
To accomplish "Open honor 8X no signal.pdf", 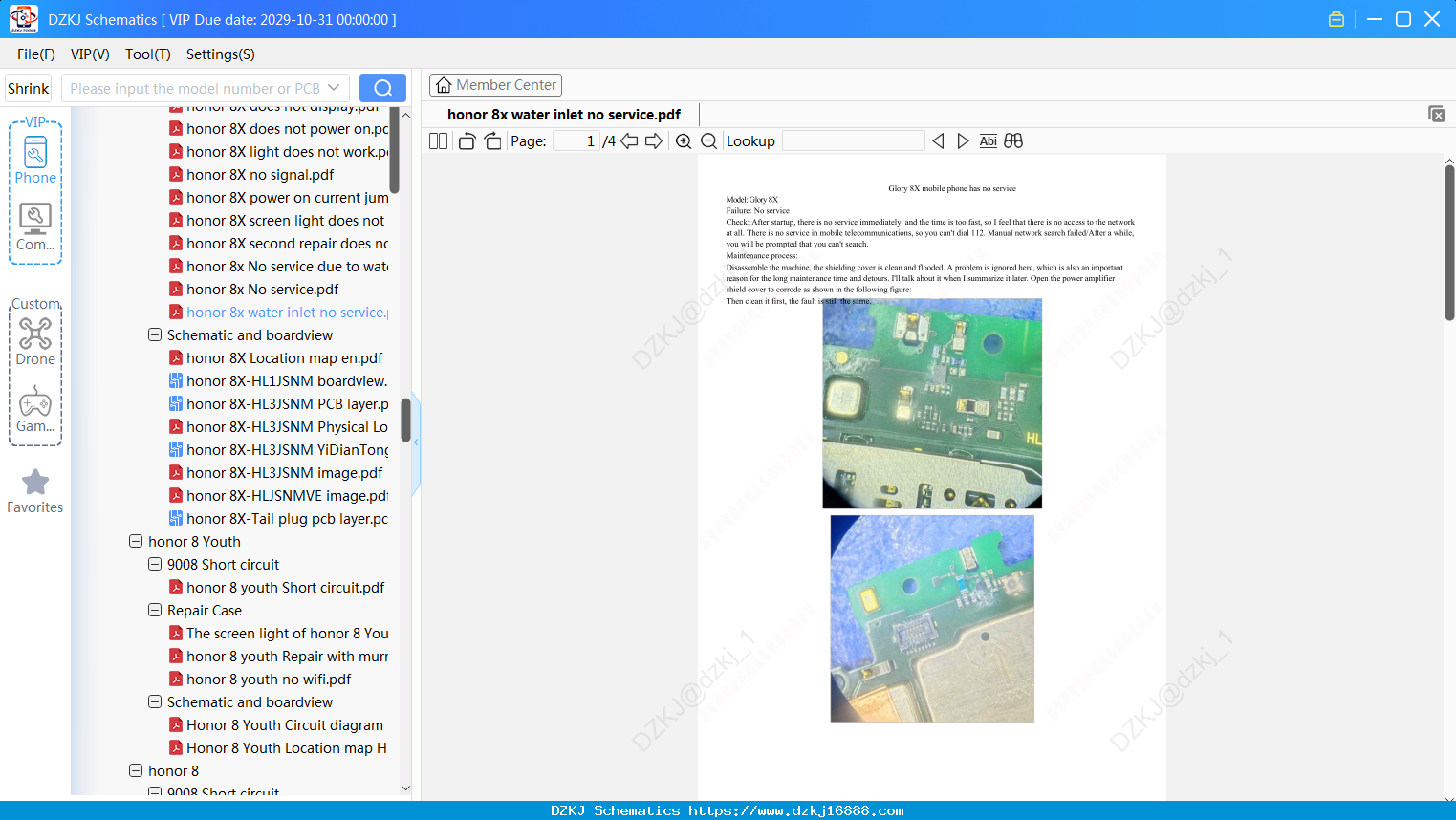I will (x=251, y=175).
